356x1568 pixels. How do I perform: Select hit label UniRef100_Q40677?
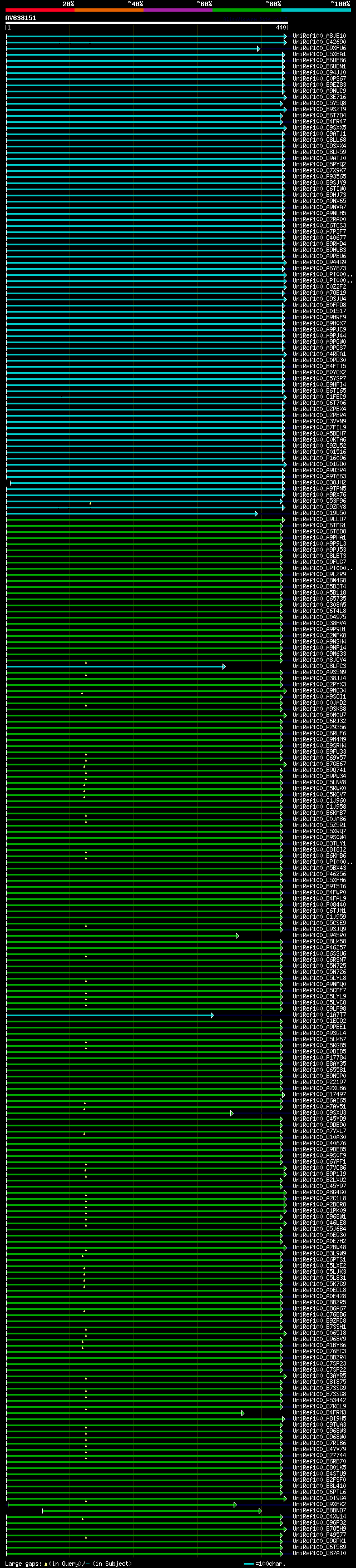click(319, 238)
